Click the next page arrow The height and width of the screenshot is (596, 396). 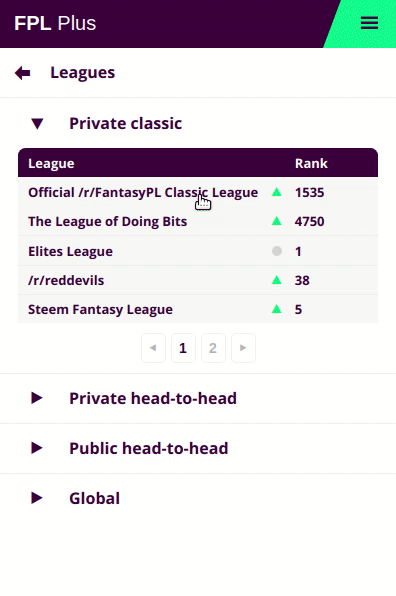(243, 348)
